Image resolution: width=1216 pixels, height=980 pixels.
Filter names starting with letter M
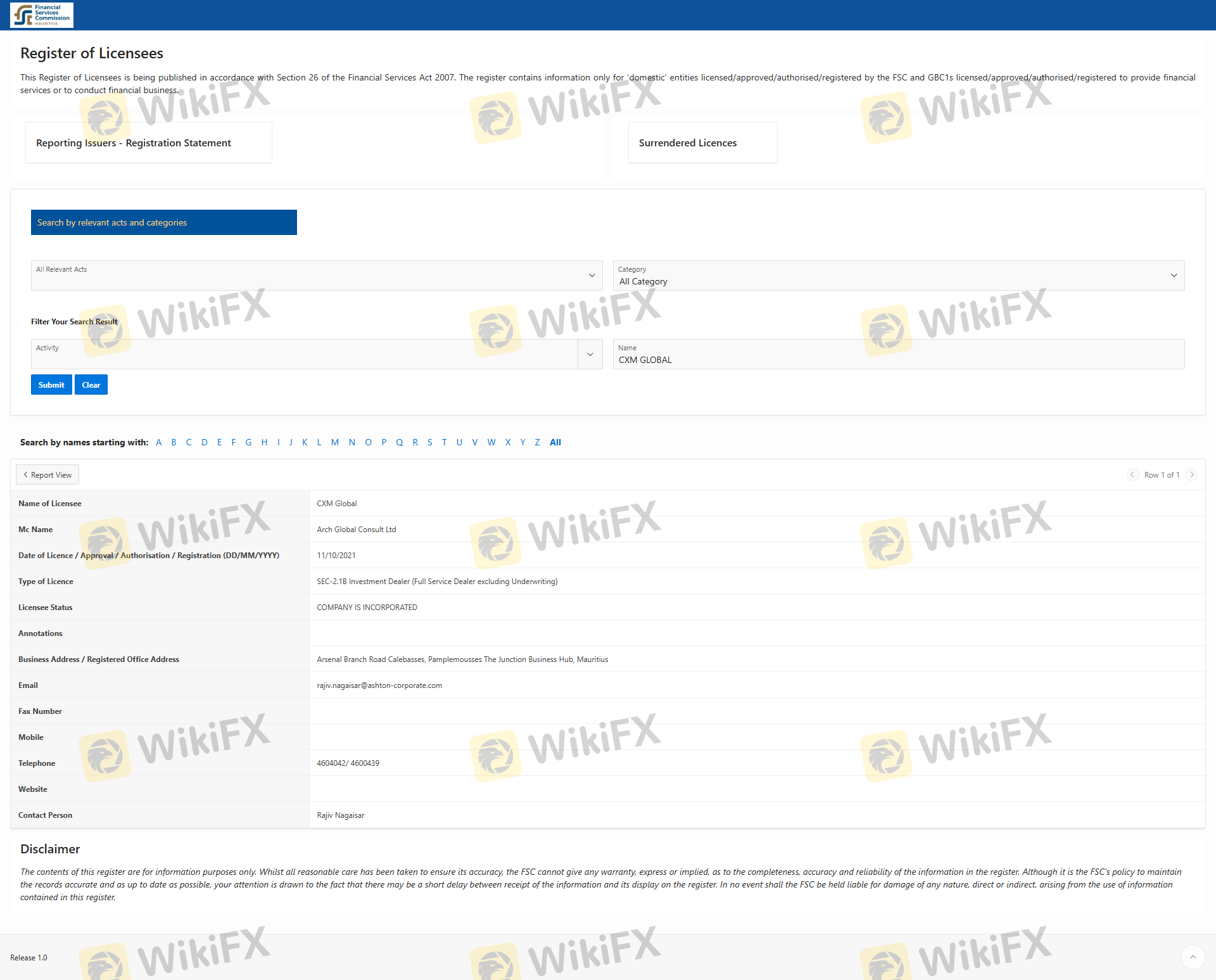pos(334,442)
